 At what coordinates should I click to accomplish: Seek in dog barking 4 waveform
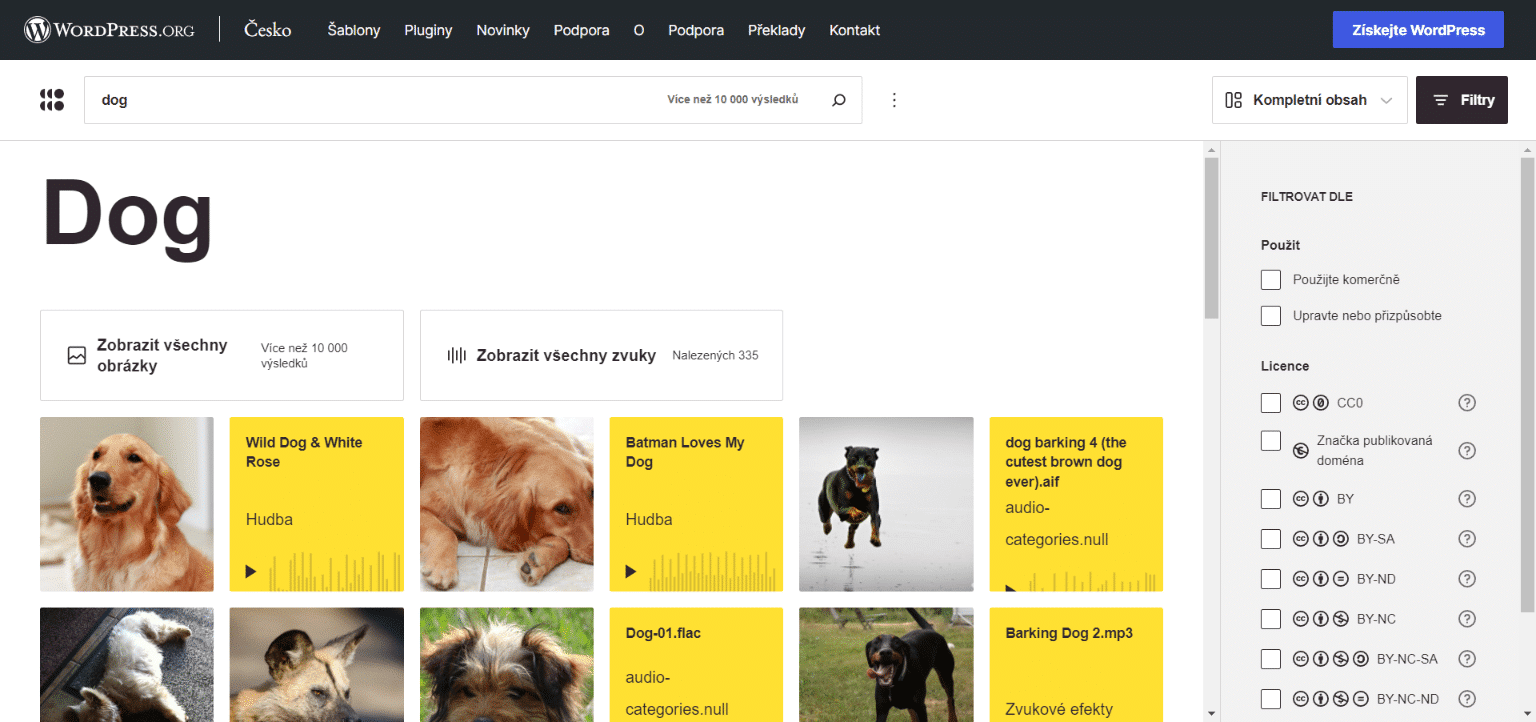(x=1094, y=581)
